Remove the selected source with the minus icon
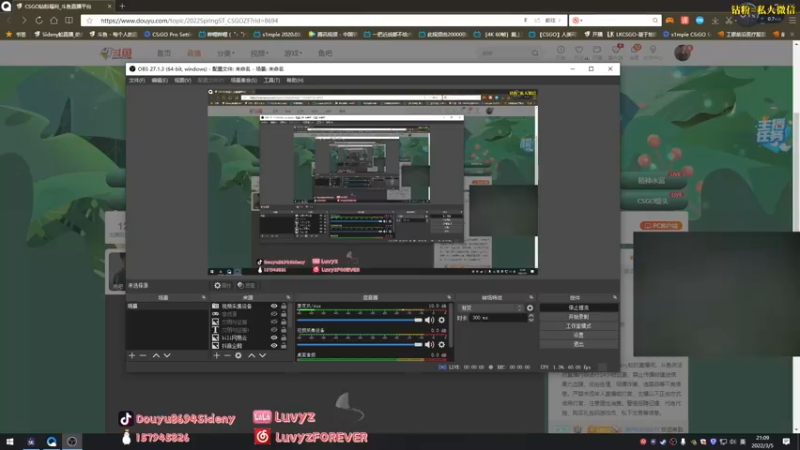 (228, 355)
